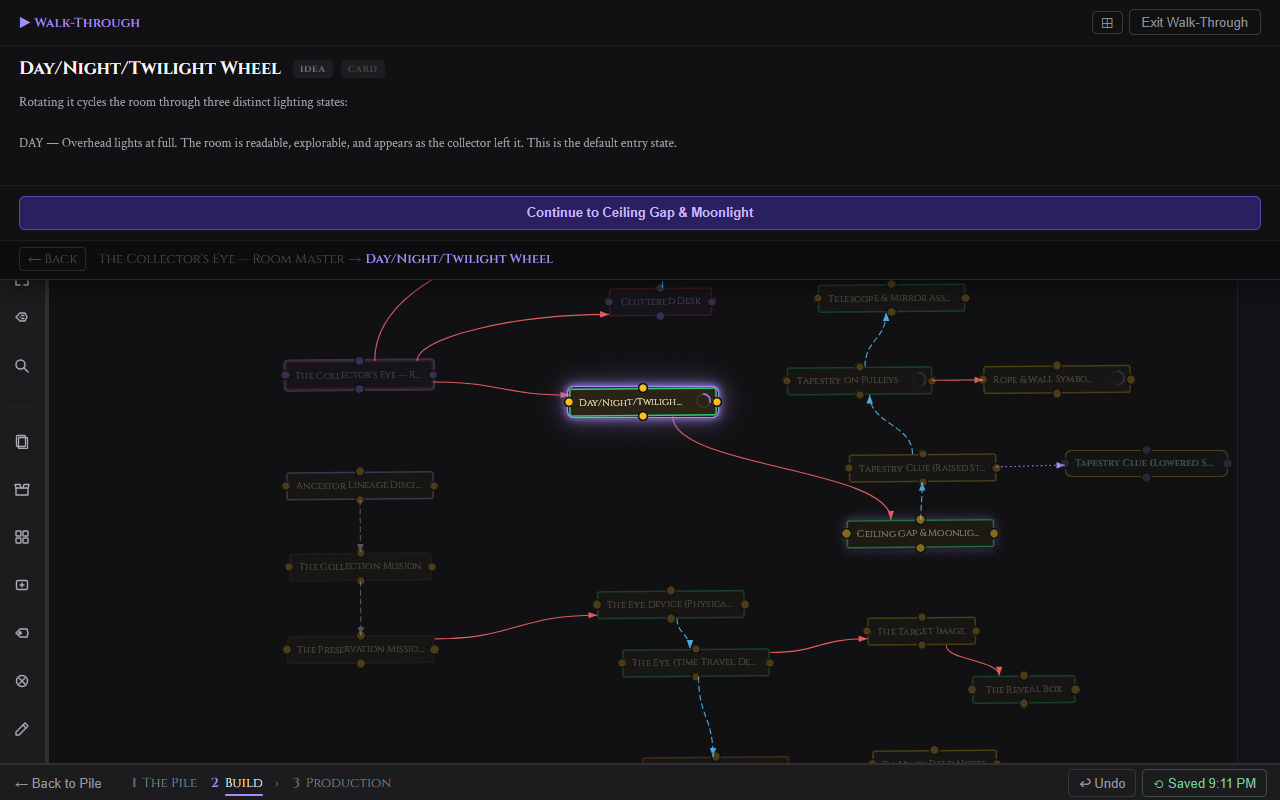Continue to Ceiling Gap & Moonlight
1280x800 pixels.
(640, 213)
